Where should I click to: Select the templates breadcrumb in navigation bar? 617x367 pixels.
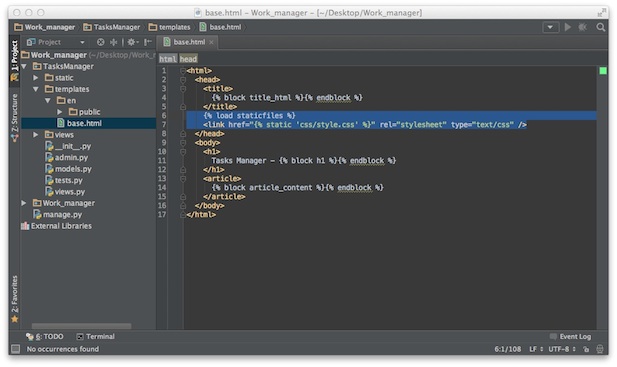170,27
